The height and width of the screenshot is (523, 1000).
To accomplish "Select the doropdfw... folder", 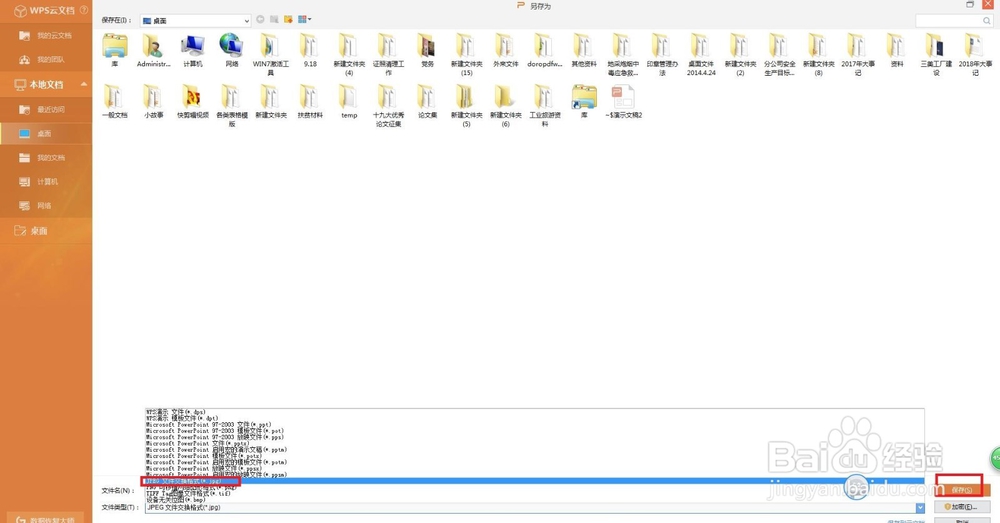I will [x=544, y=51].
